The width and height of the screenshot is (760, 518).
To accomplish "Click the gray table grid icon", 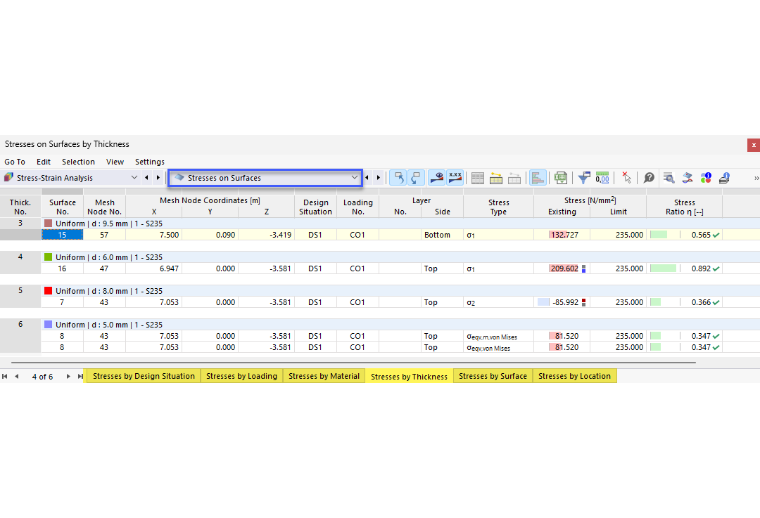I will point(477,178).
